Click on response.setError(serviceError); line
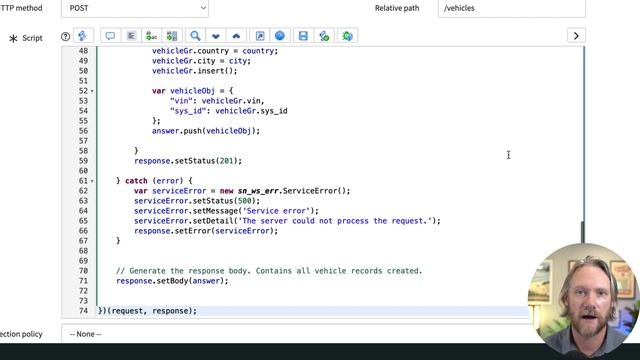Screen dimensions: 640x360 pos(206,231)
